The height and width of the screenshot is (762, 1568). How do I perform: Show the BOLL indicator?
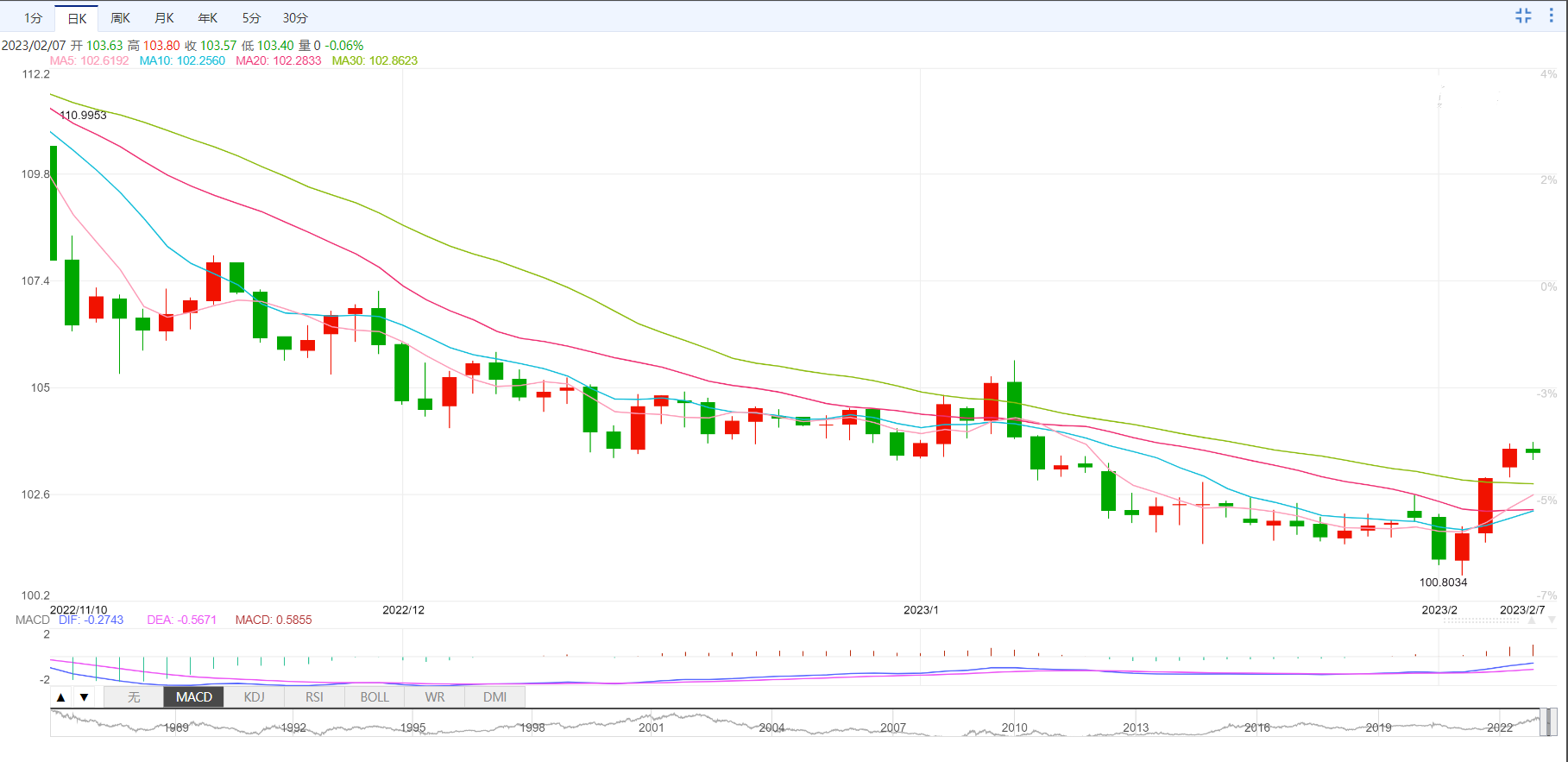(375, 697)
